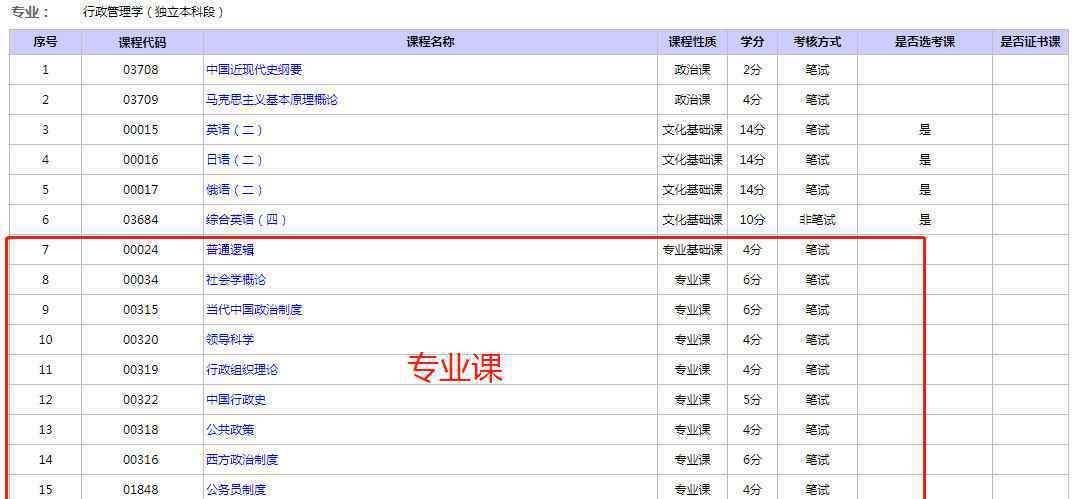Click the 课程代码 column header
The width and height of the screenshot is (1088, 499).
pyautogui.click(x=142, y=42)
